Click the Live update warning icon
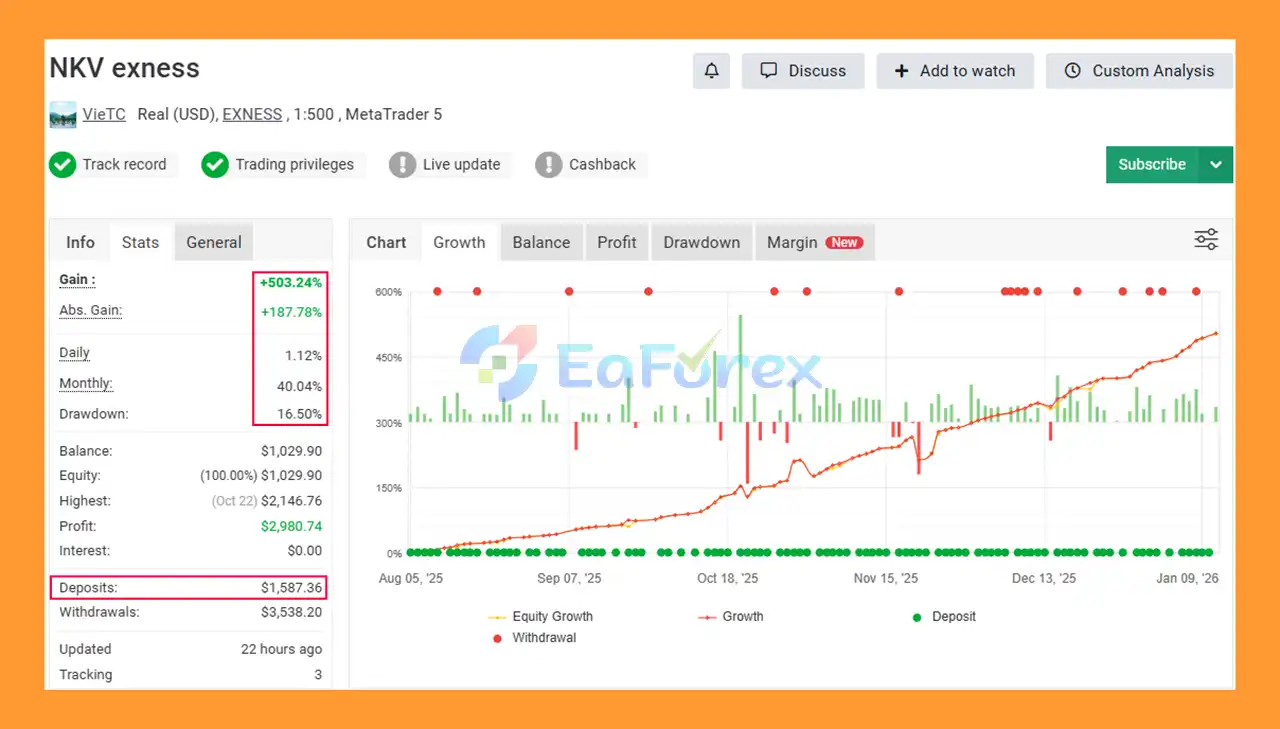Viewport: 1280px width, 729px height. (x=402, y=165)
